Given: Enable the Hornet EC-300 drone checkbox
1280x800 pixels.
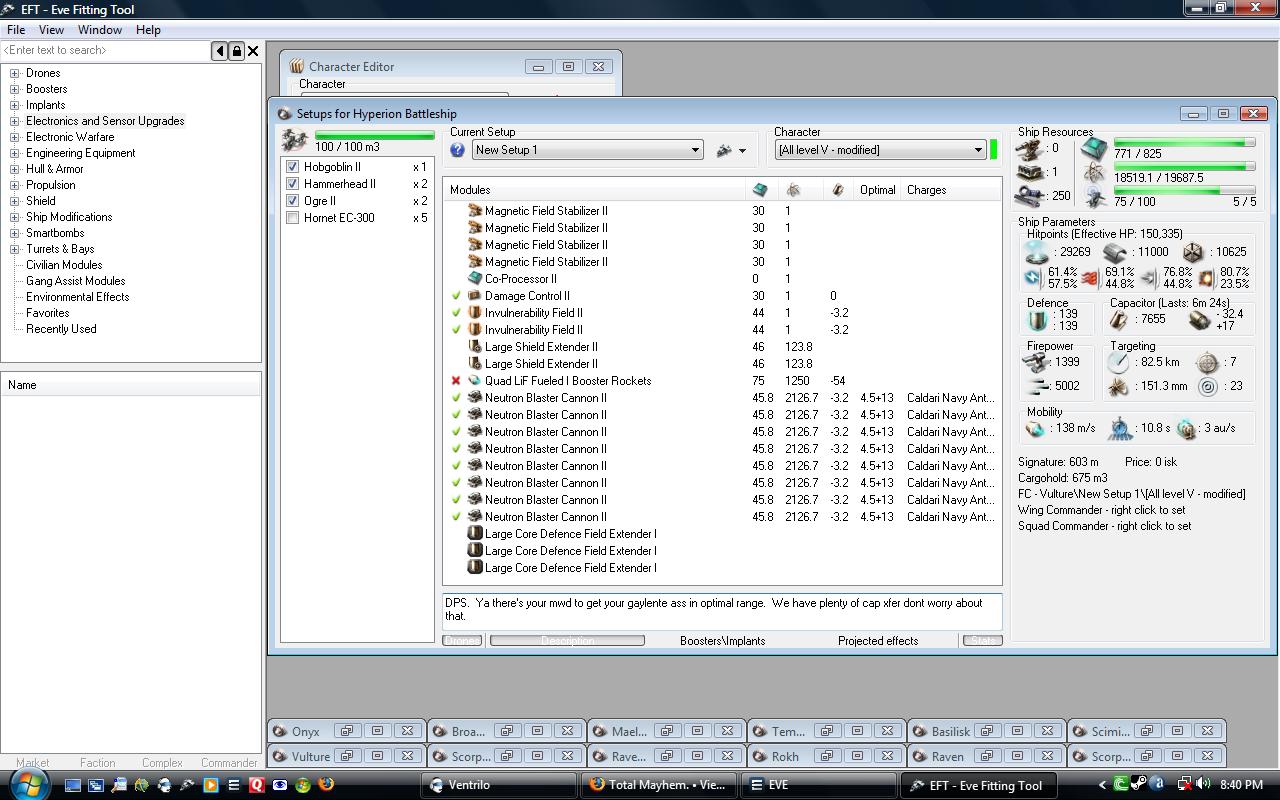Looking at the screenshot, I should click(292, 218).
